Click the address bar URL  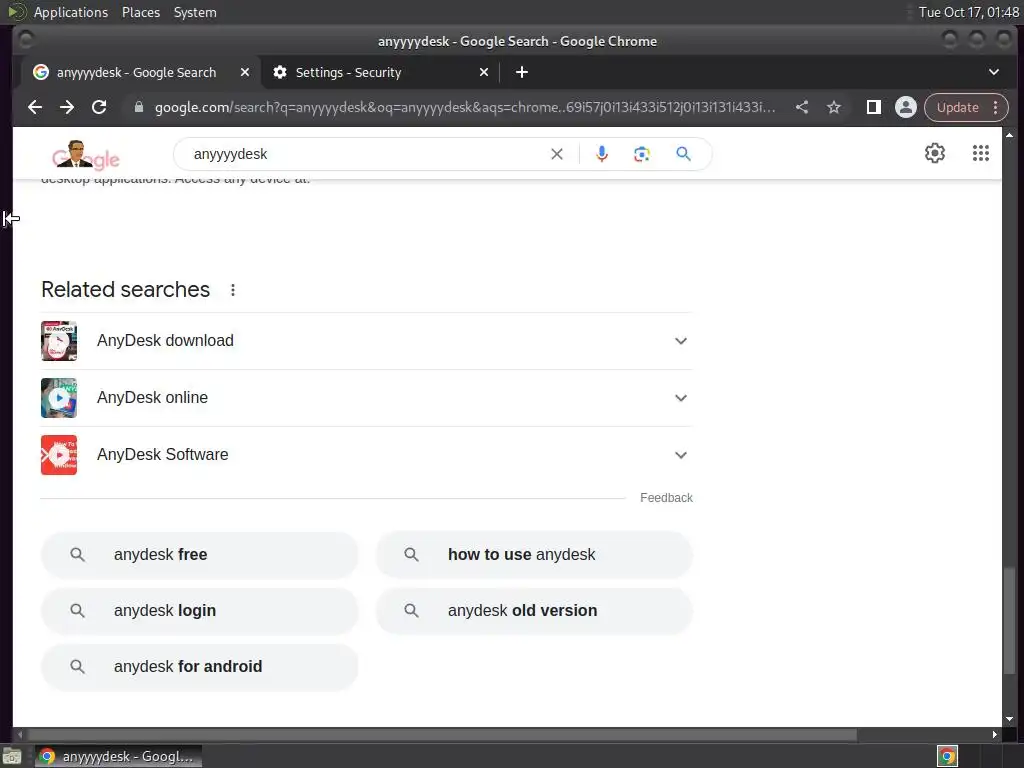pos(465,107)
